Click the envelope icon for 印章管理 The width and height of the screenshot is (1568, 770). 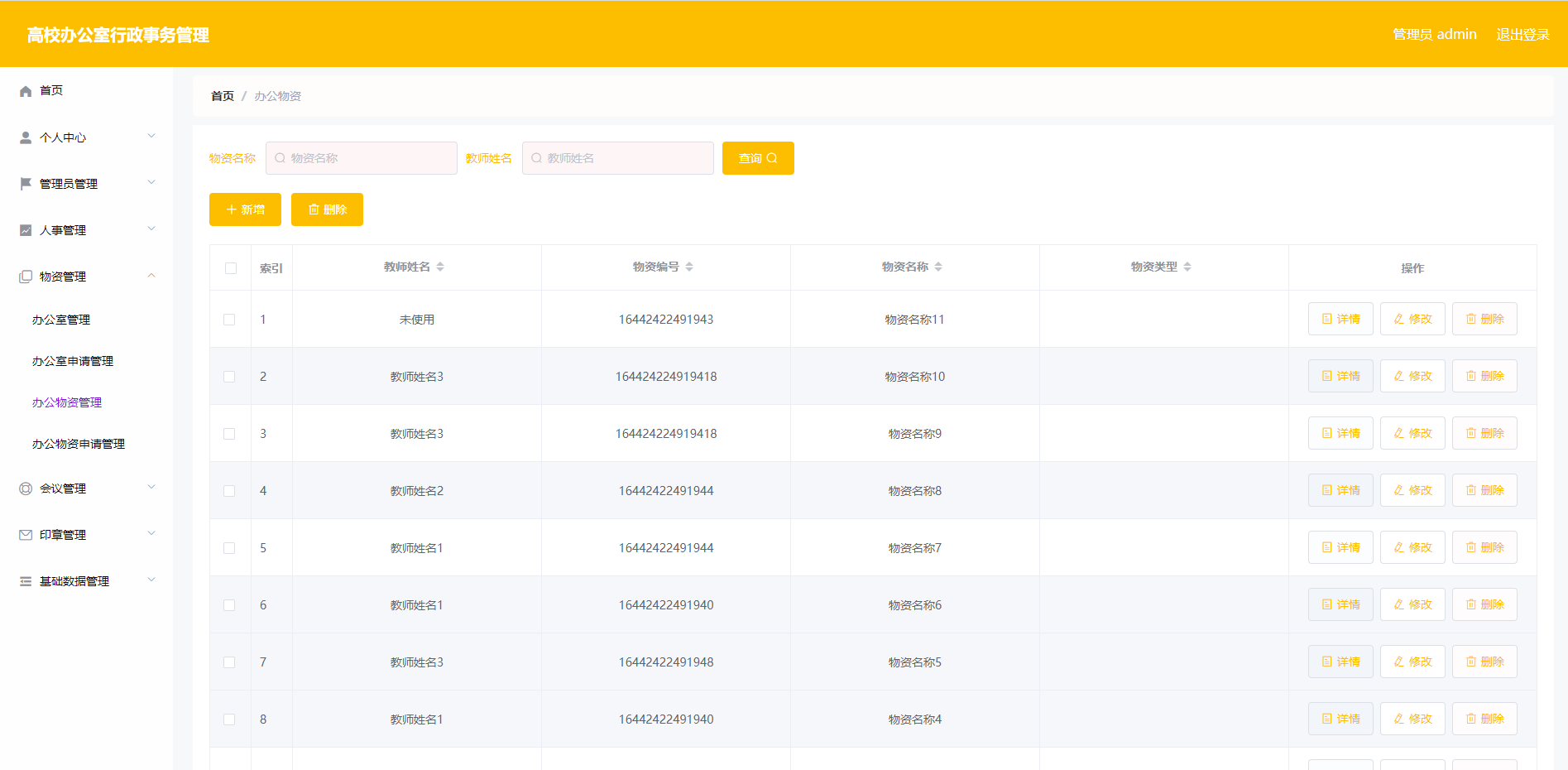pos(26,535)
